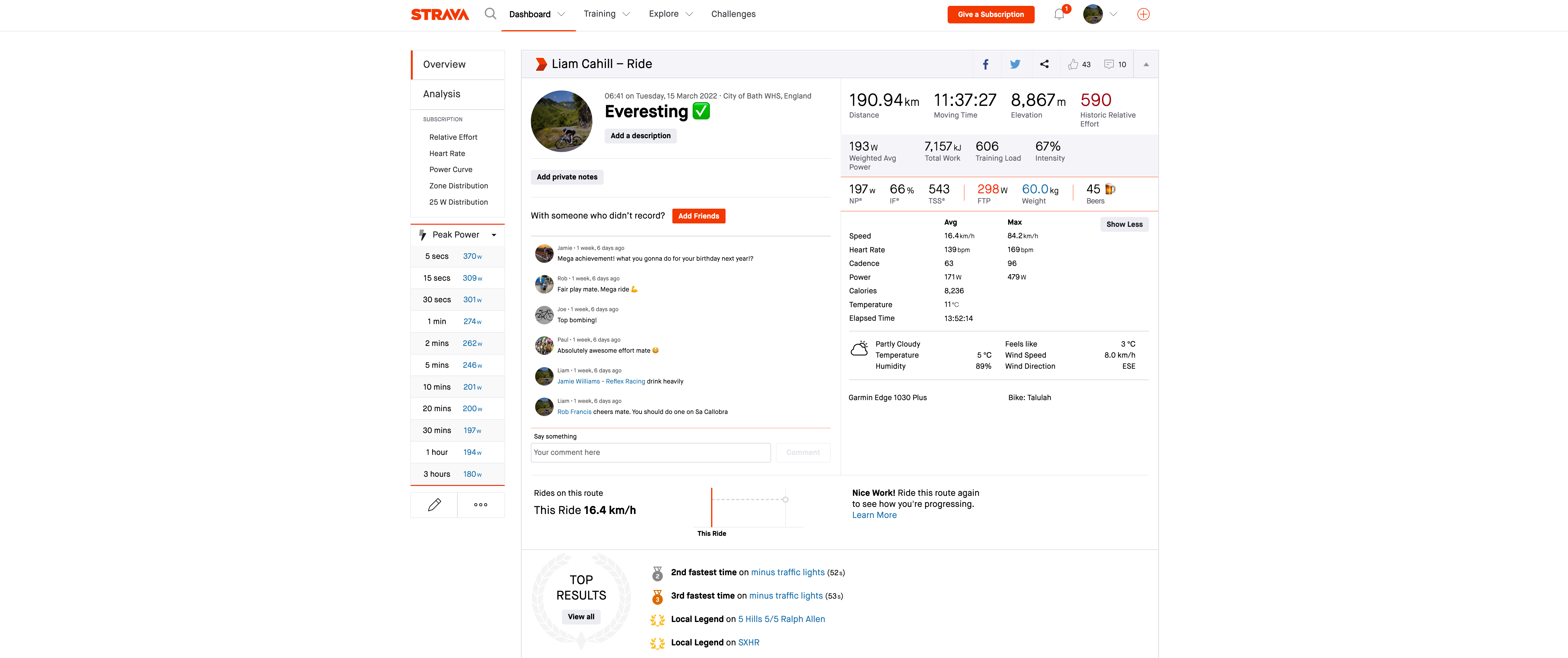The width and height of the screenshot is (1568, 658).
Task: Click Add a description button
Action: (x=640, y=136)
